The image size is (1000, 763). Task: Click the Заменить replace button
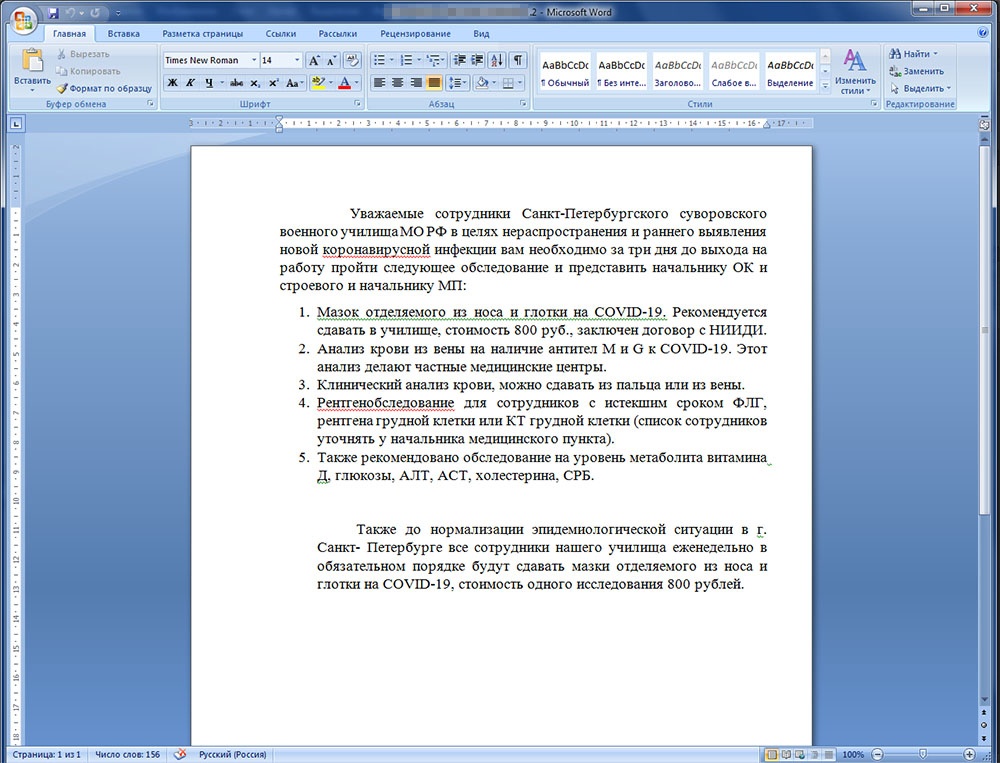tap(916, 71)
